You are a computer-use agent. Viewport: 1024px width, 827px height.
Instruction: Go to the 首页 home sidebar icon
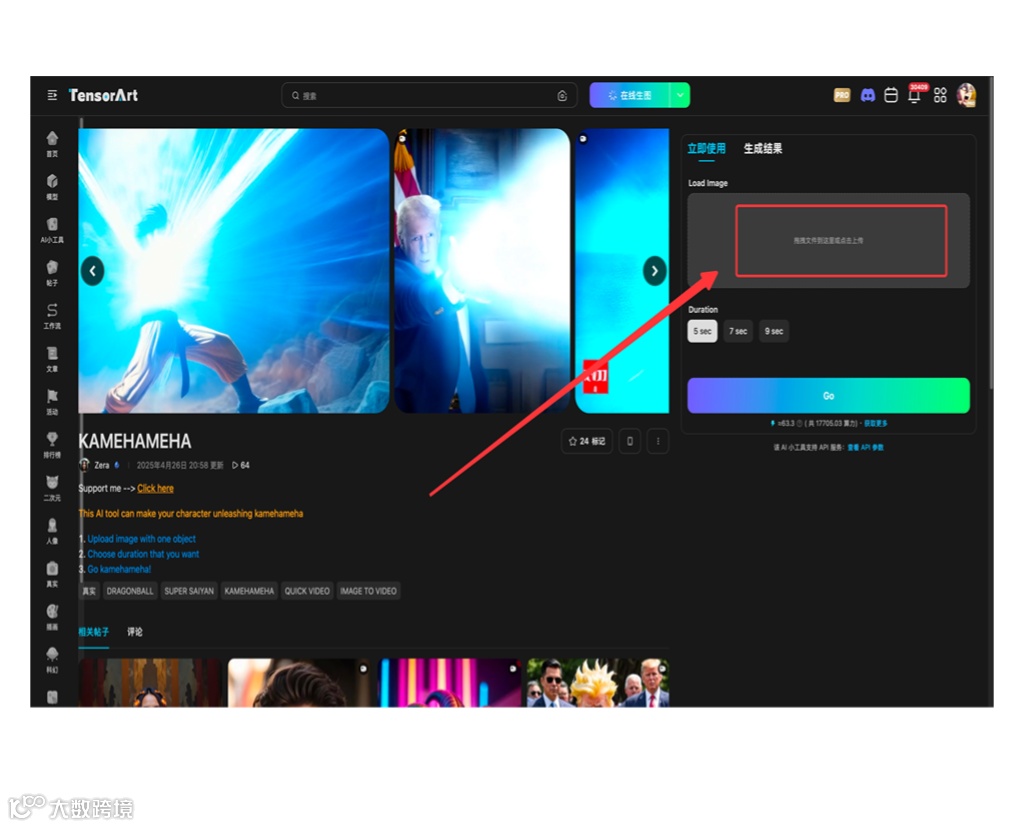pos(52,144)
